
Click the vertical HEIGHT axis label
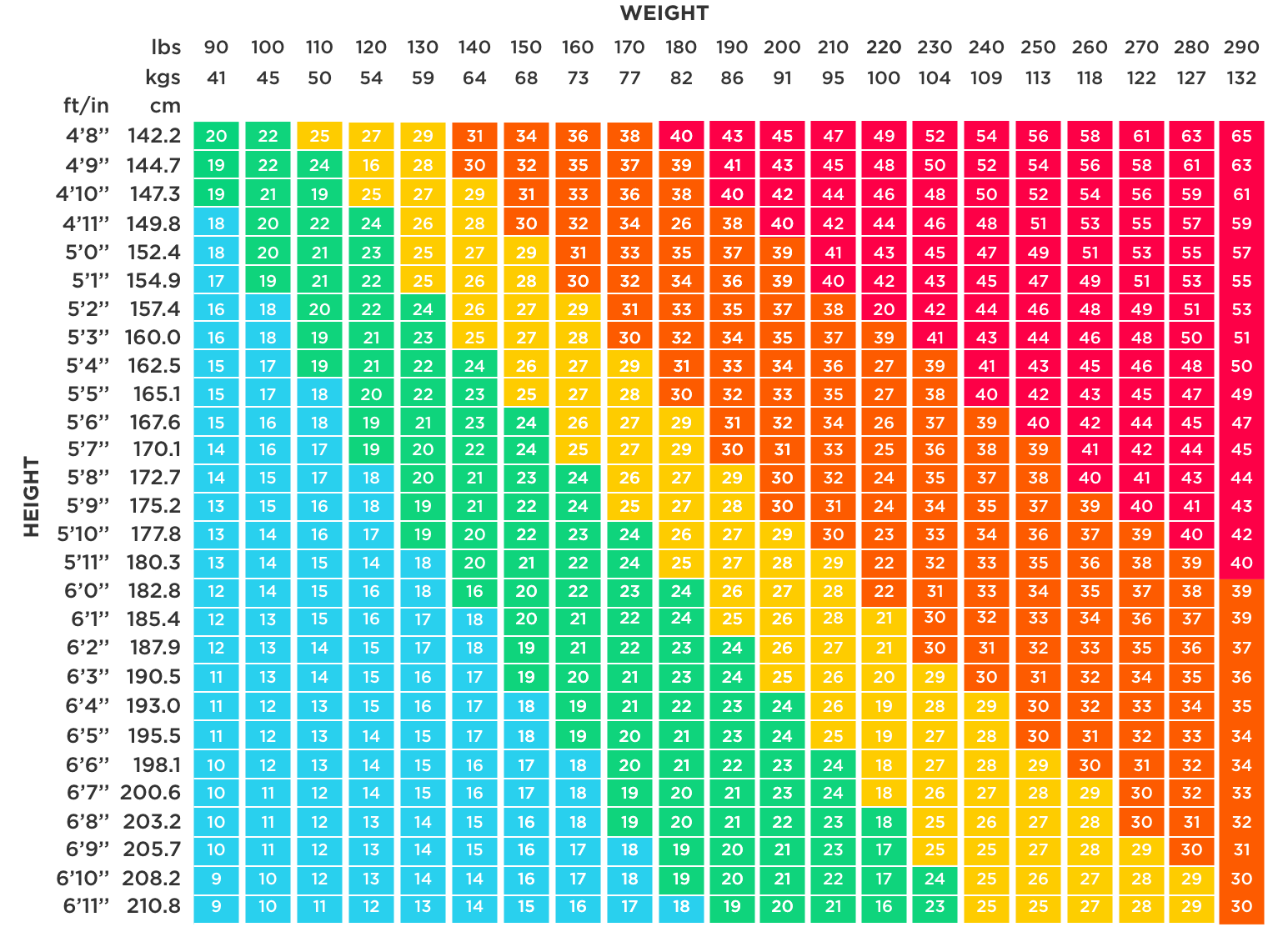pyautogui.click(x=31, y=497)
